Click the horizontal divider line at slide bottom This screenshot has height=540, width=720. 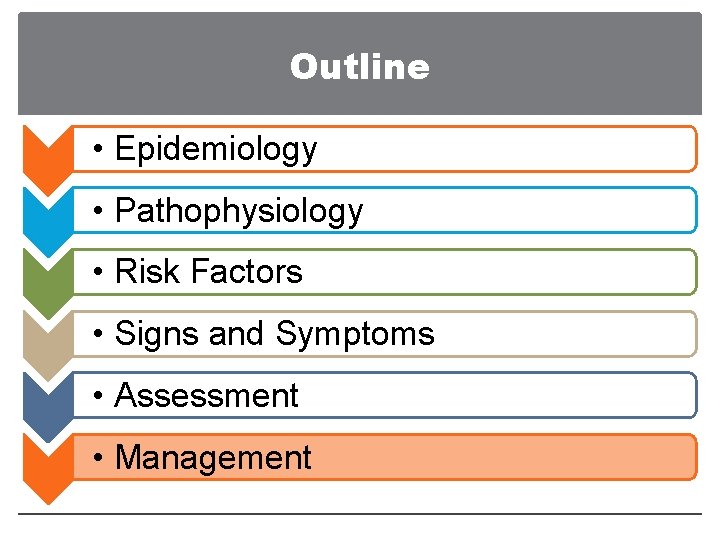(x=360, y=514)
